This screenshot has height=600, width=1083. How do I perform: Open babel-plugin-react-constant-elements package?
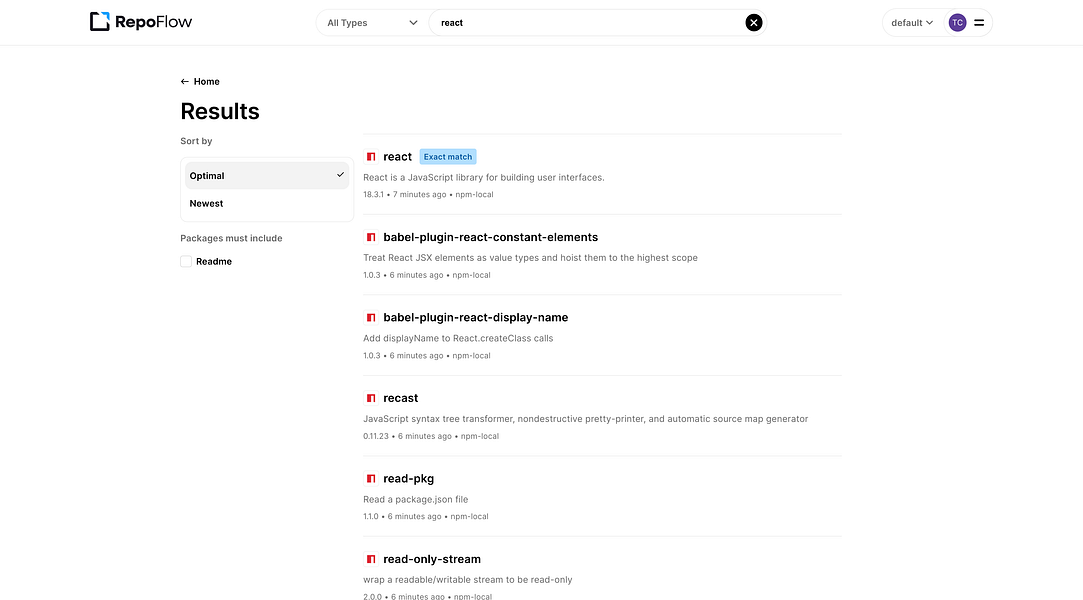490,237
